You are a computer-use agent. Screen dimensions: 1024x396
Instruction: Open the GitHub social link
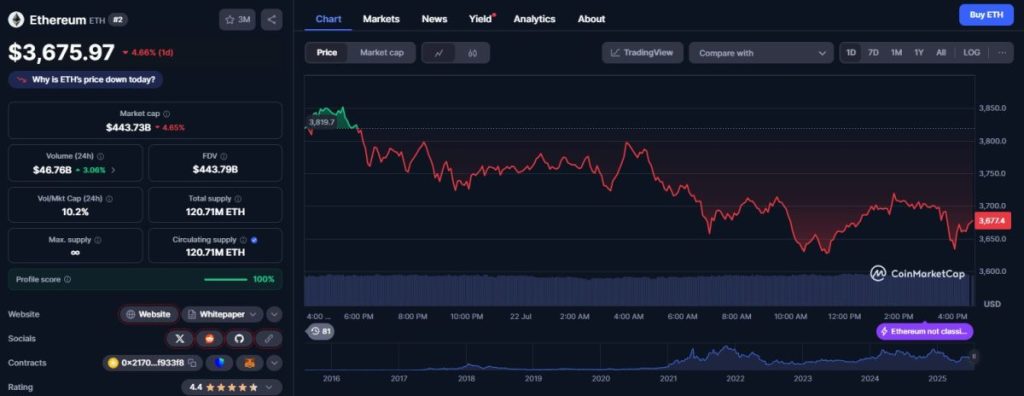point(239,338)
